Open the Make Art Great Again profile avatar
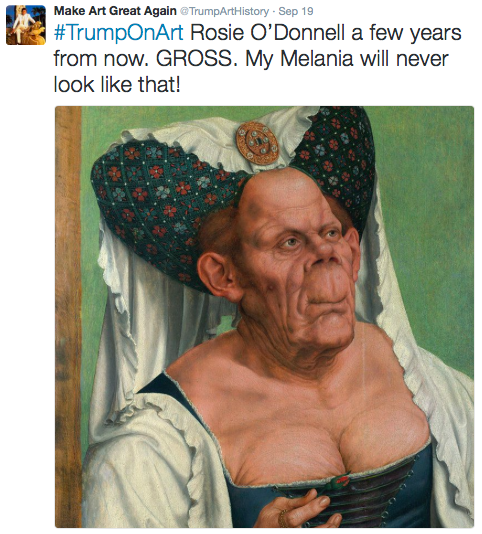 point(26,25)
